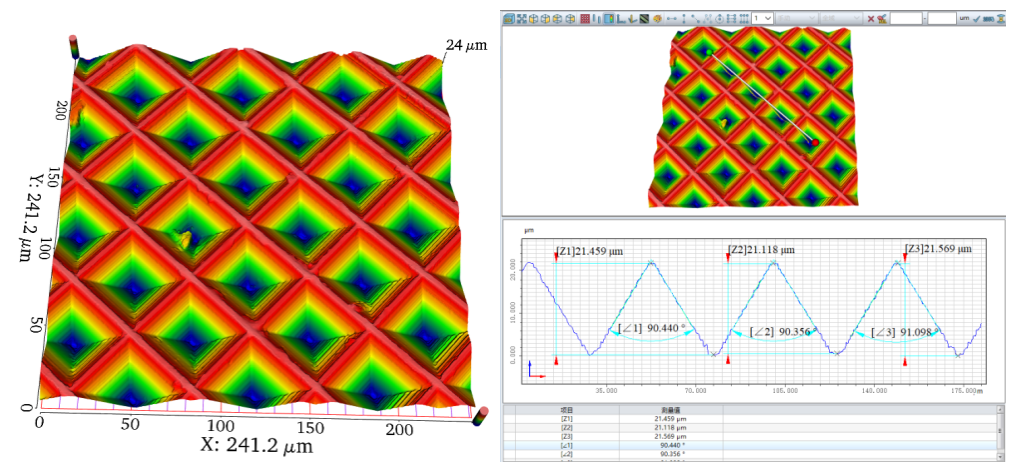Image resolution: width=1016 pixels, height=472 pixels.
Task: Click the red X delete button
Action: point(870,18)
